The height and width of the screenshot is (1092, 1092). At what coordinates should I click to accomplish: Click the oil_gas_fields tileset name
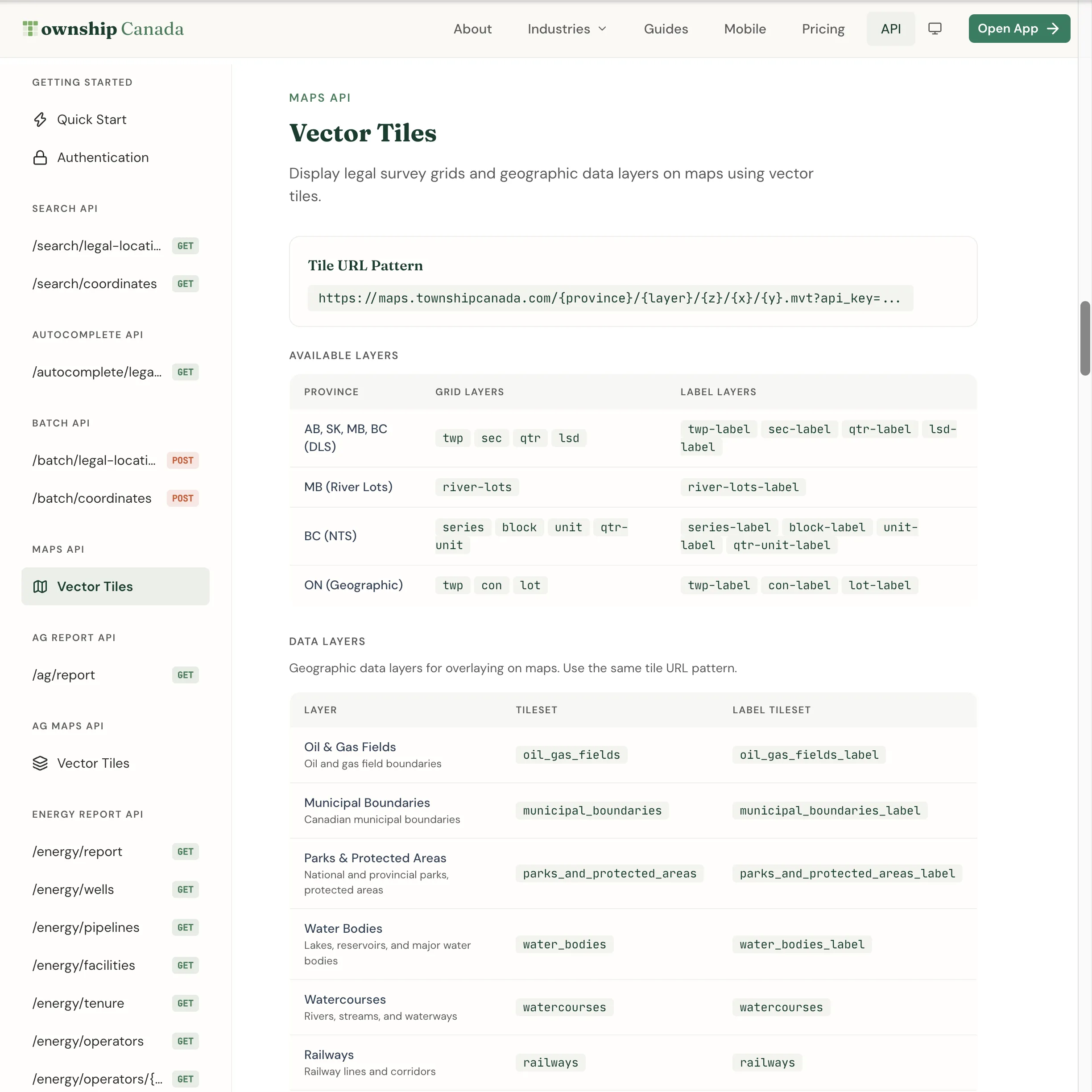571,755
